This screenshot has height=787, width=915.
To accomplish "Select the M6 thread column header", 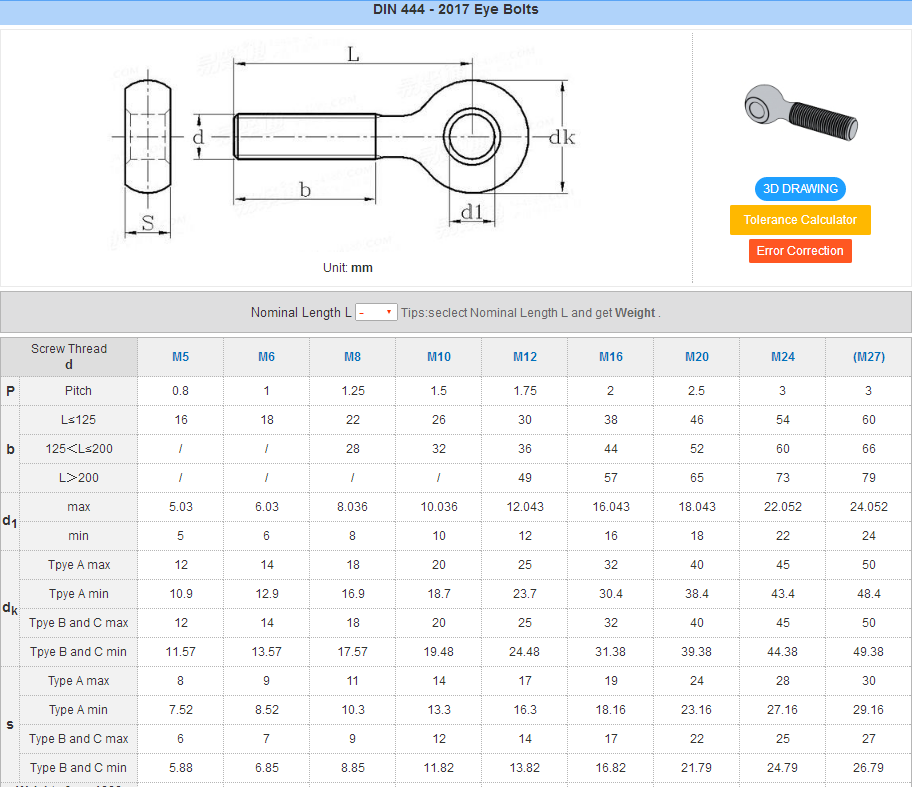I will point(266,356).
